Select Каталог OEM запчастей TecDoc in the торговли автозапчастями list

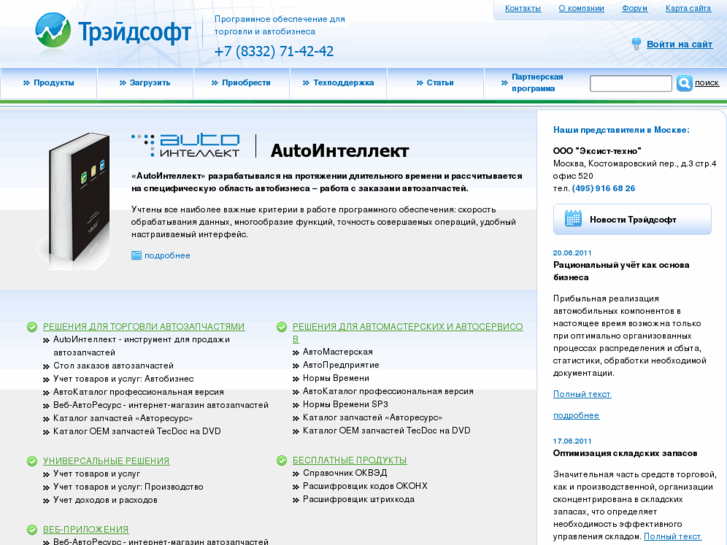pyautogui.click(x=137, y=431)
